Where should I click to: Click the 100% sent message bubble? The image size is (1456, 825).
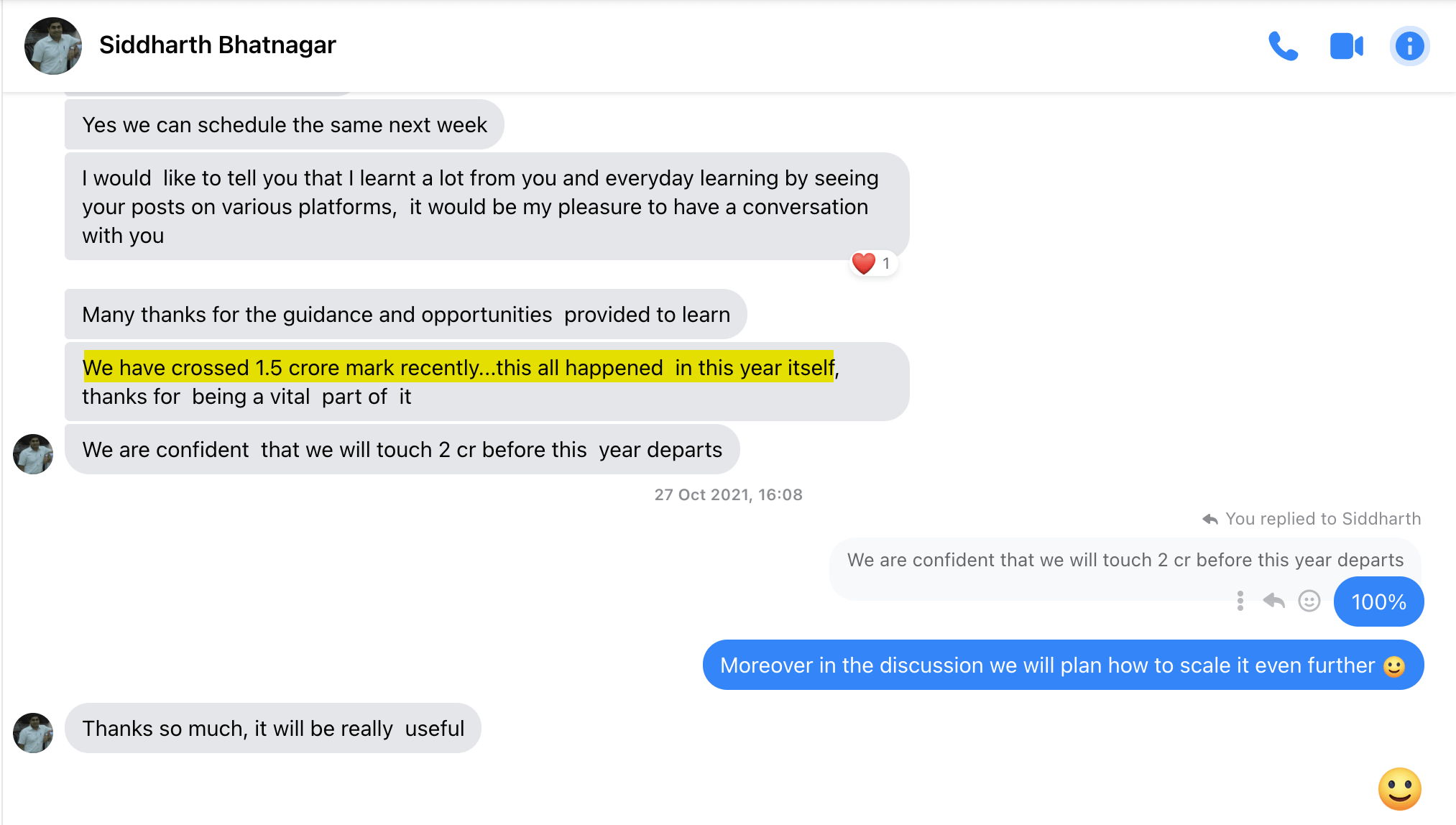point(1378,602)
